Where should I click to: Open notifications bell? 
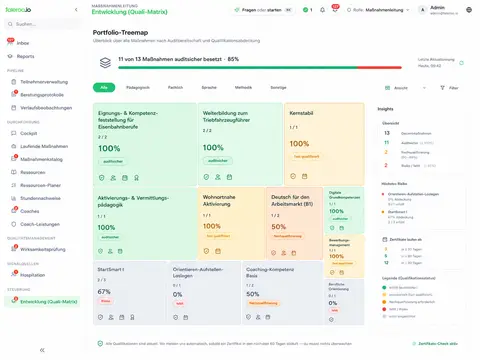tap(322, 10)
